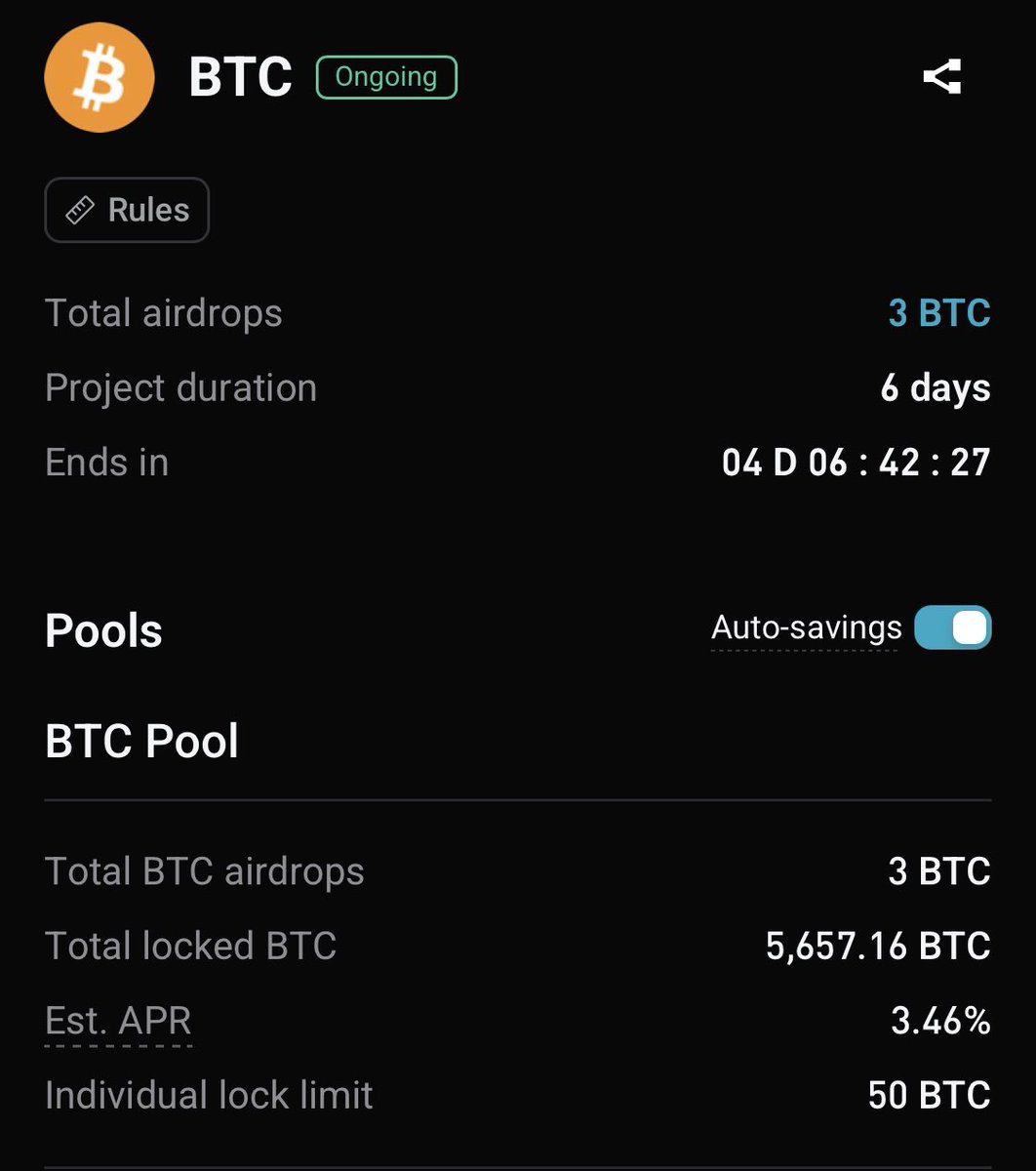Viewport: 1036px width, 1171px height.
Task: Tap the Ends in countdown timer
Action: (x=856, y=463)
